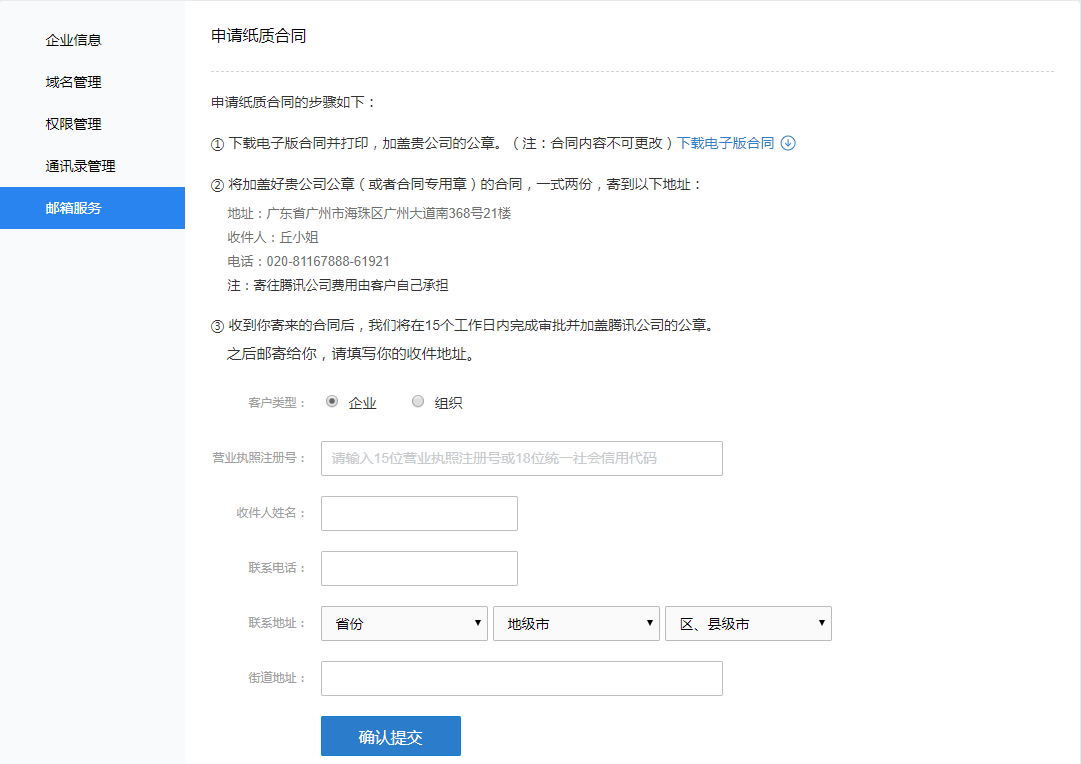1081x764 pixels.
Task: Select the 企业 customer type radio button
Action: pyautogui.click(x=332, y=402)
